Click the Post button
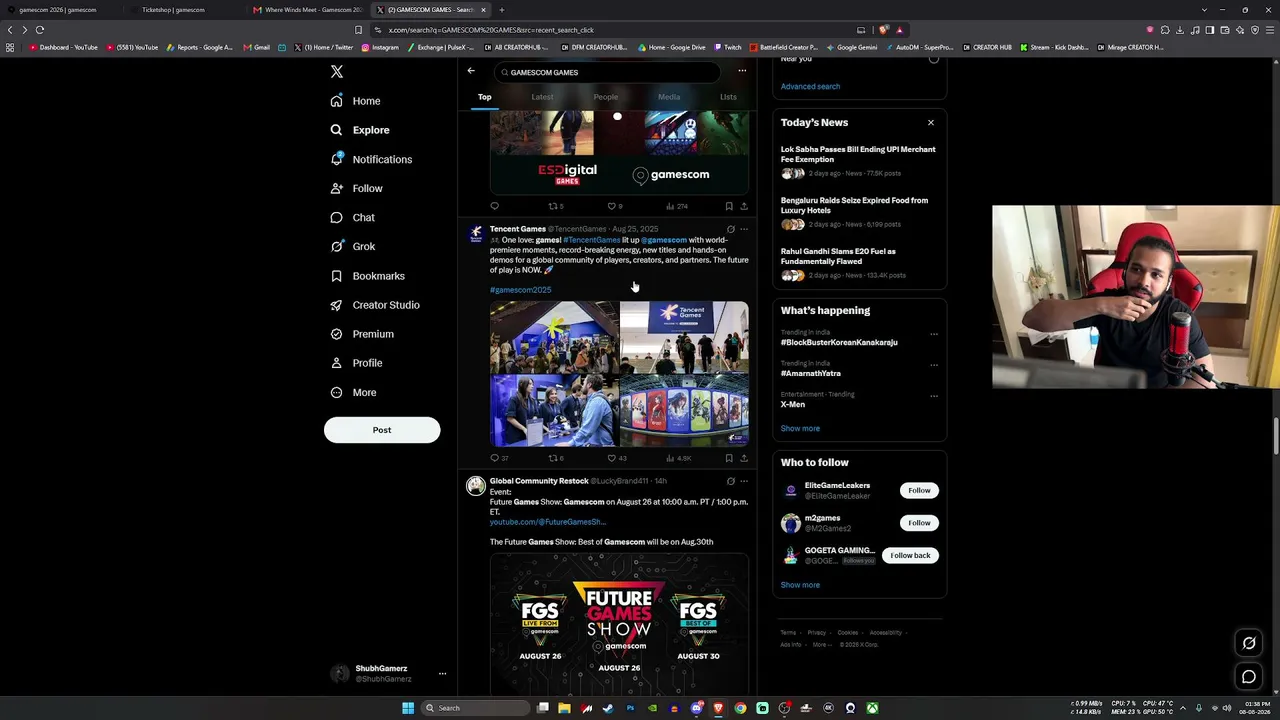The image size is (1280, 720). click(382, 430)
